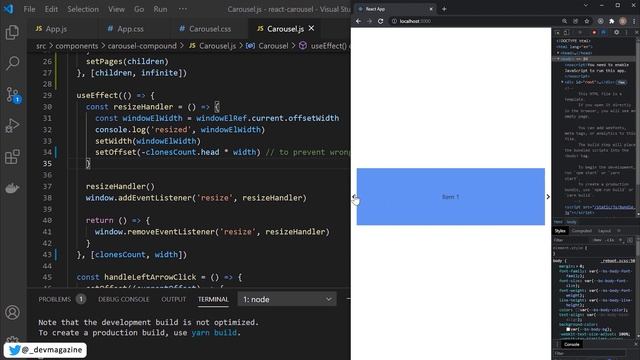Open the File menu
Viewport: 640px width, 360px height.
coord(29,9)
